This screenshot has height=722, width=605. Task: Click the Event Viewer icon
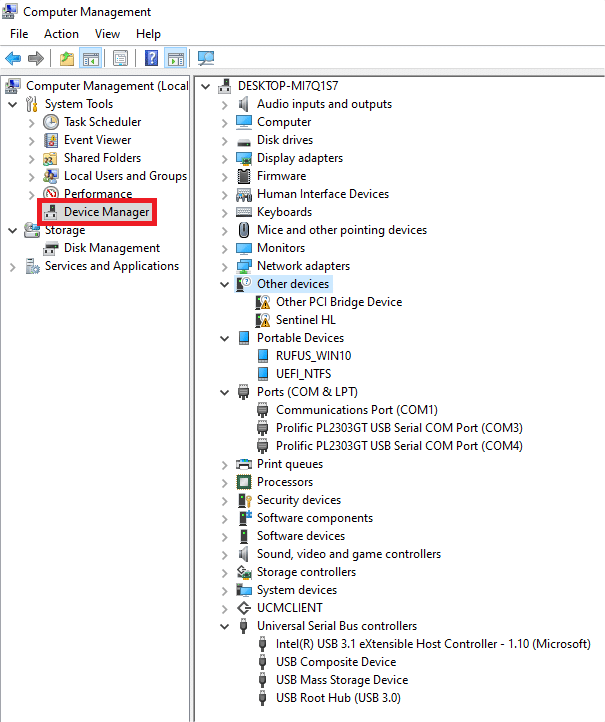pyautogui.click(x=51, y=140)
